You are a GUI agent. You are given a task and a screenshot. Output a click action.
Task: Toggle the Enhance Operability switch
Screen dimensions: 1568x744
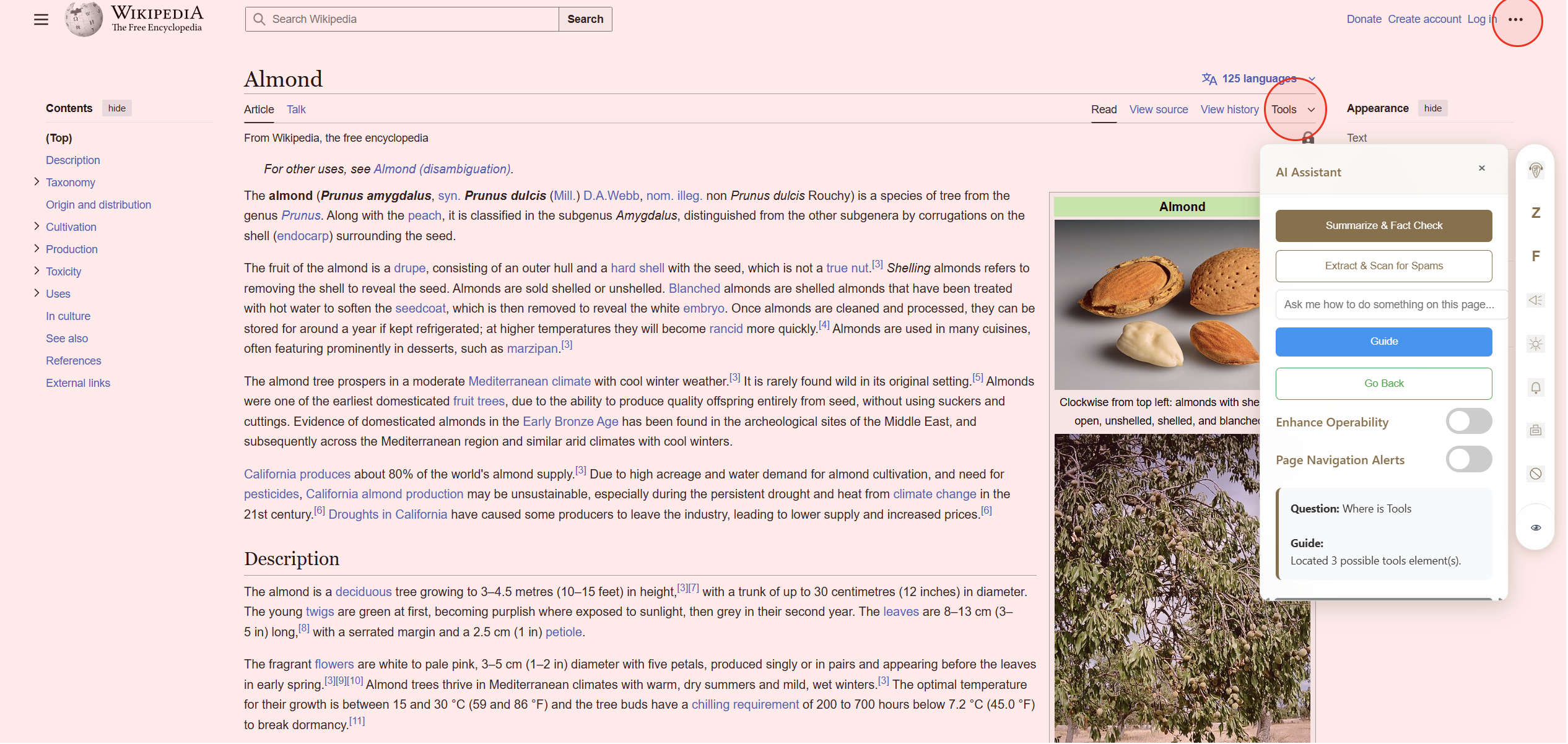point(1468,422)
